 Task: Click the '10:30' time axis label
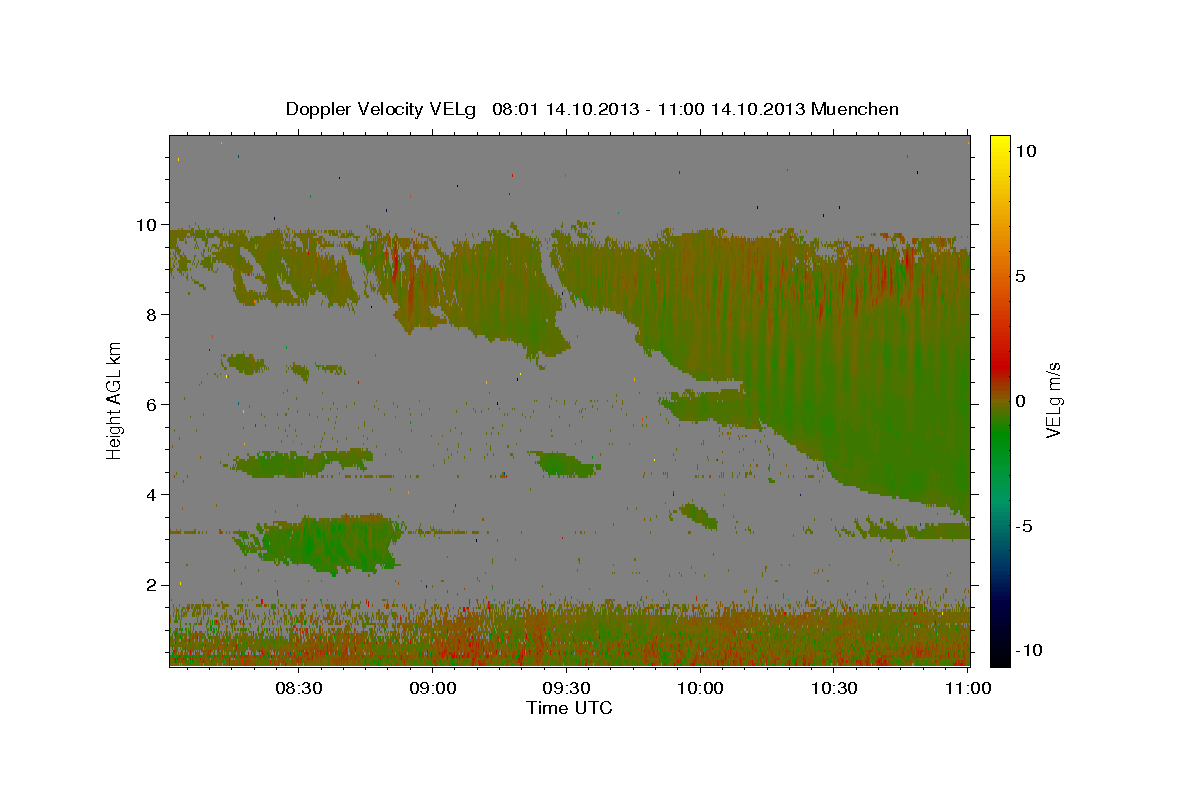(834, 688)
